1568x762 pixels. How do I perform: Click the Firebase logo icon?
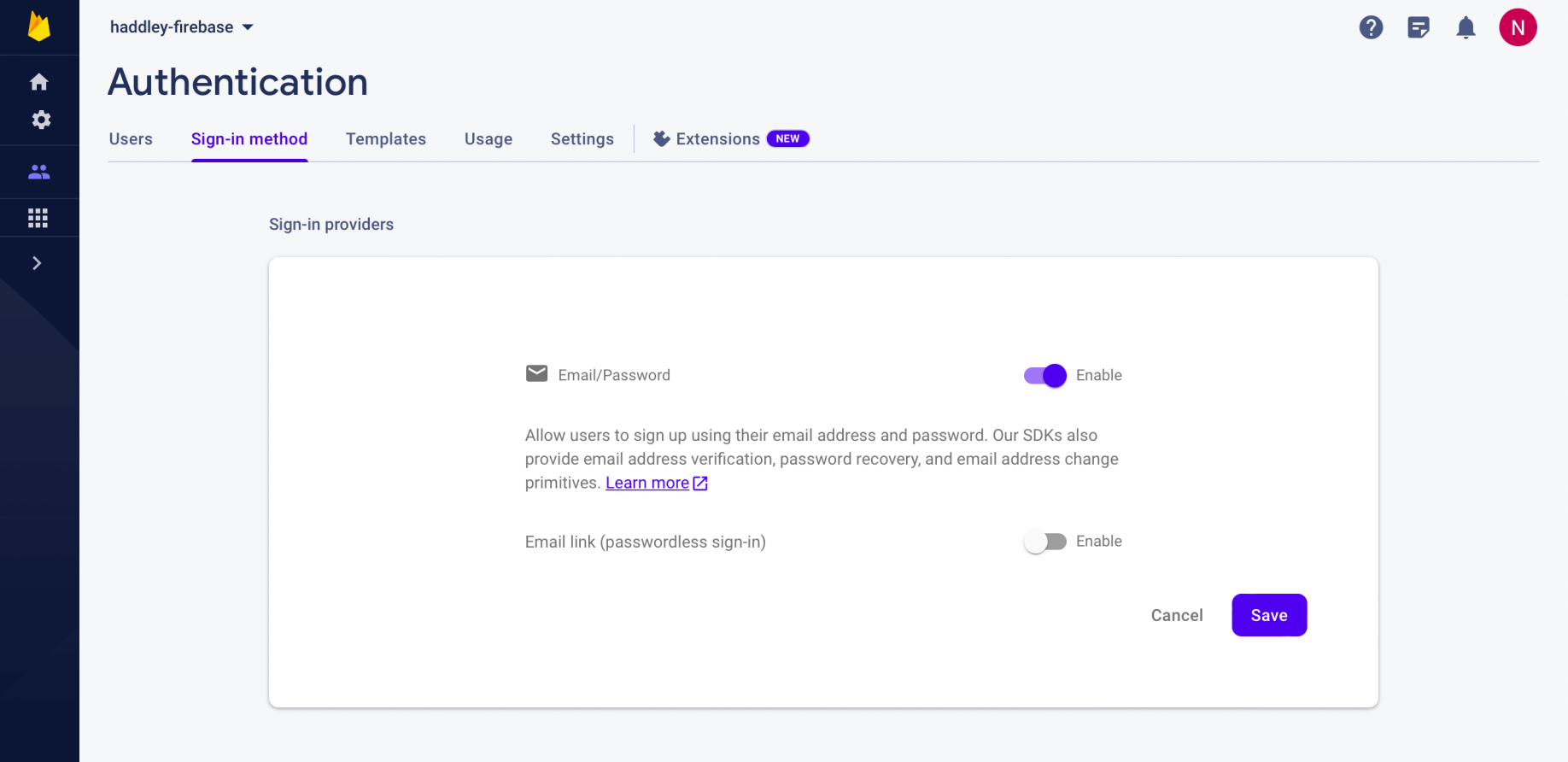pyautogui.click(x=39, y=26)
